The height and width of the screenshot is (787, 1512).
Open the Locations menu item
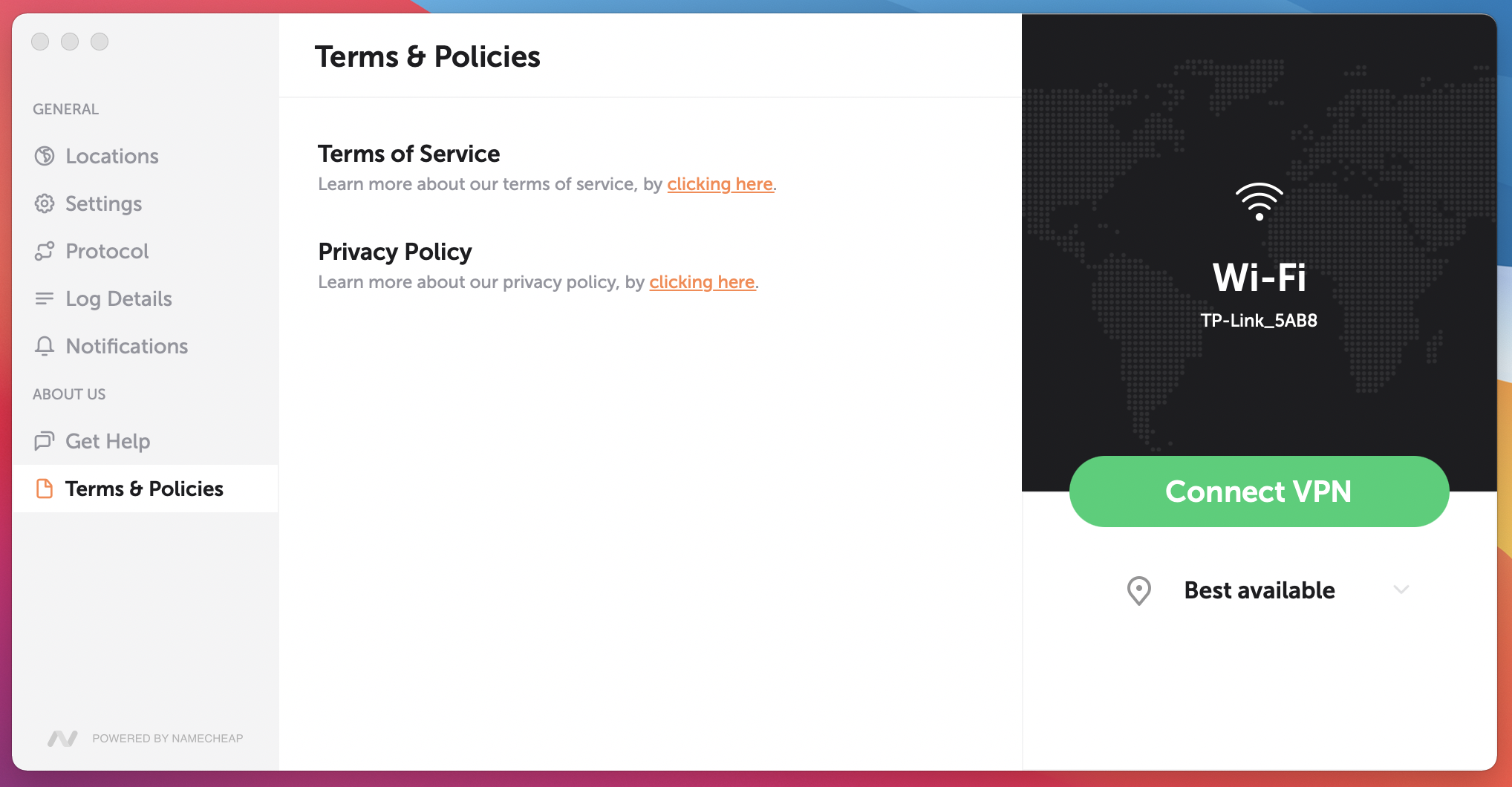coord(145,156)
